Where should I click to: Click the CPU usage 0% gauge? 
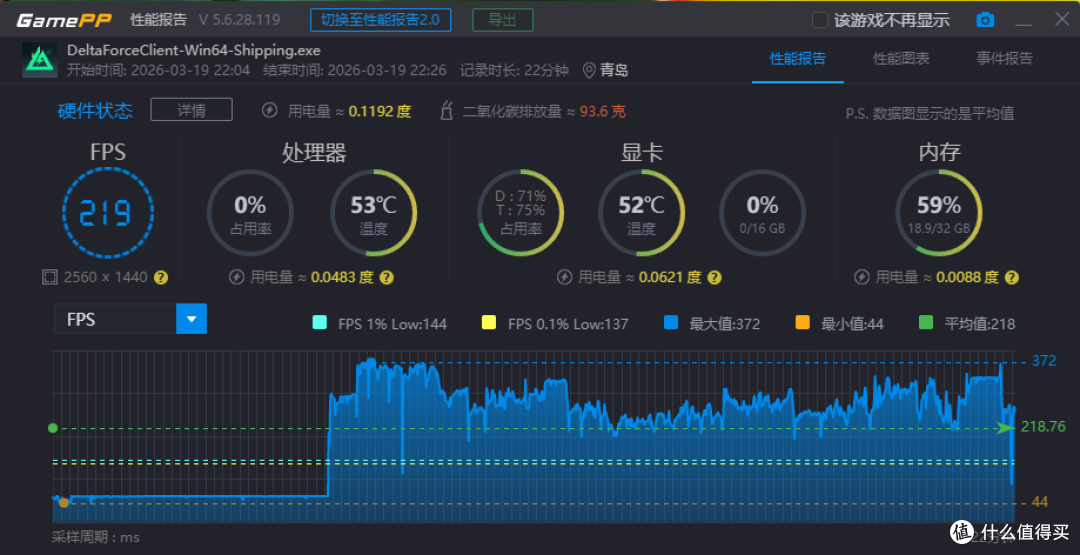250,212
